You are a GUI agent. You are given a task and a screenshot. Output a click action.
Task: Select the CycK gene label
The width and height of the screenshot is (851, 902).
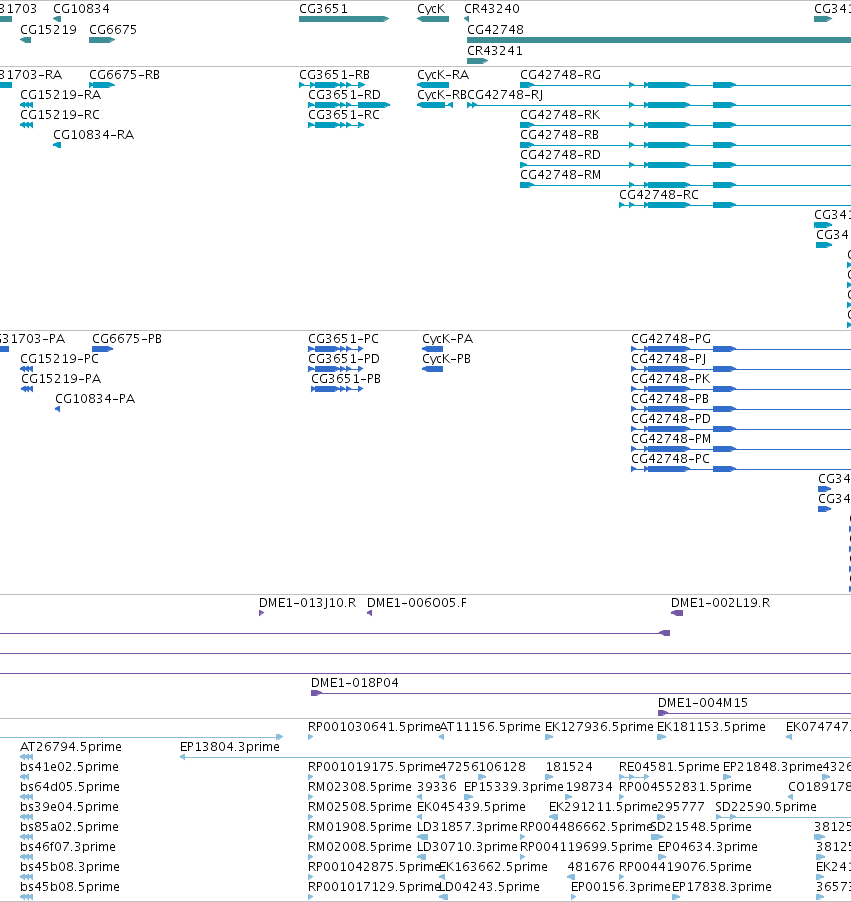click(x=431, y=9)
